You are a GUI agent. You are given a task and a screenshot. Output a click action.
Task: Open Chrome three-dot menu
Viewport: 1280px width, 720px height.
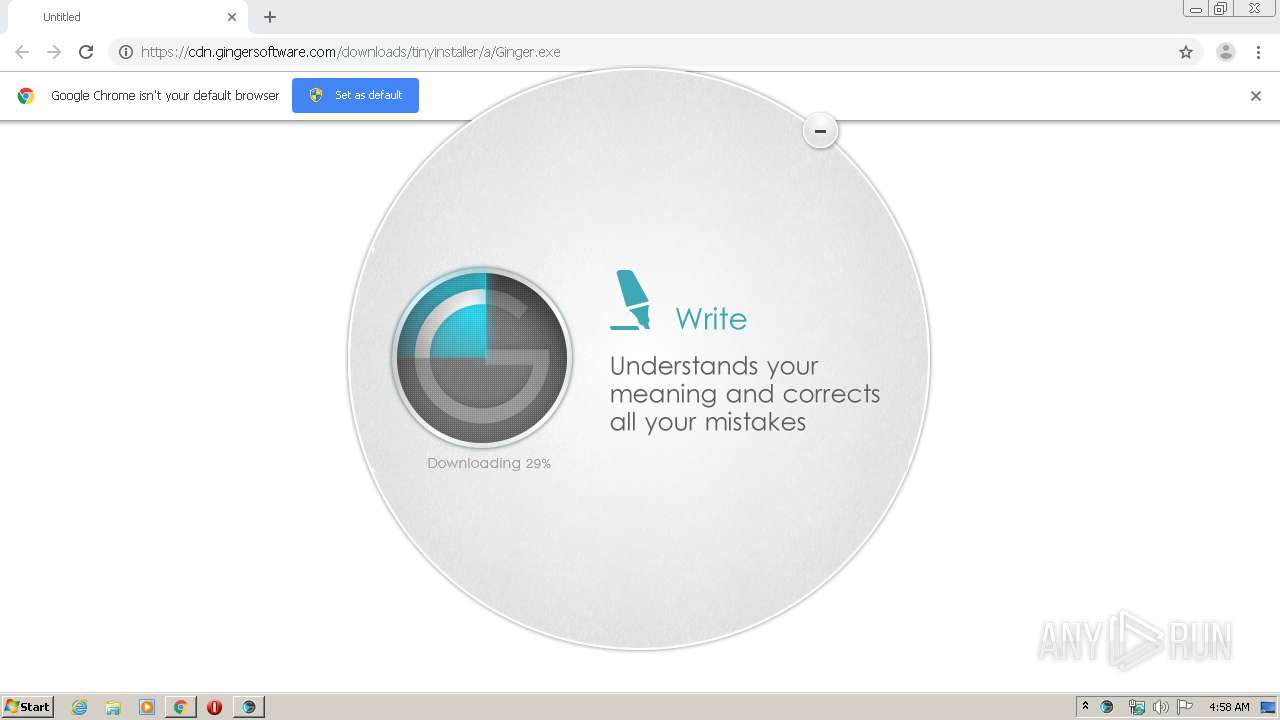1258,52
